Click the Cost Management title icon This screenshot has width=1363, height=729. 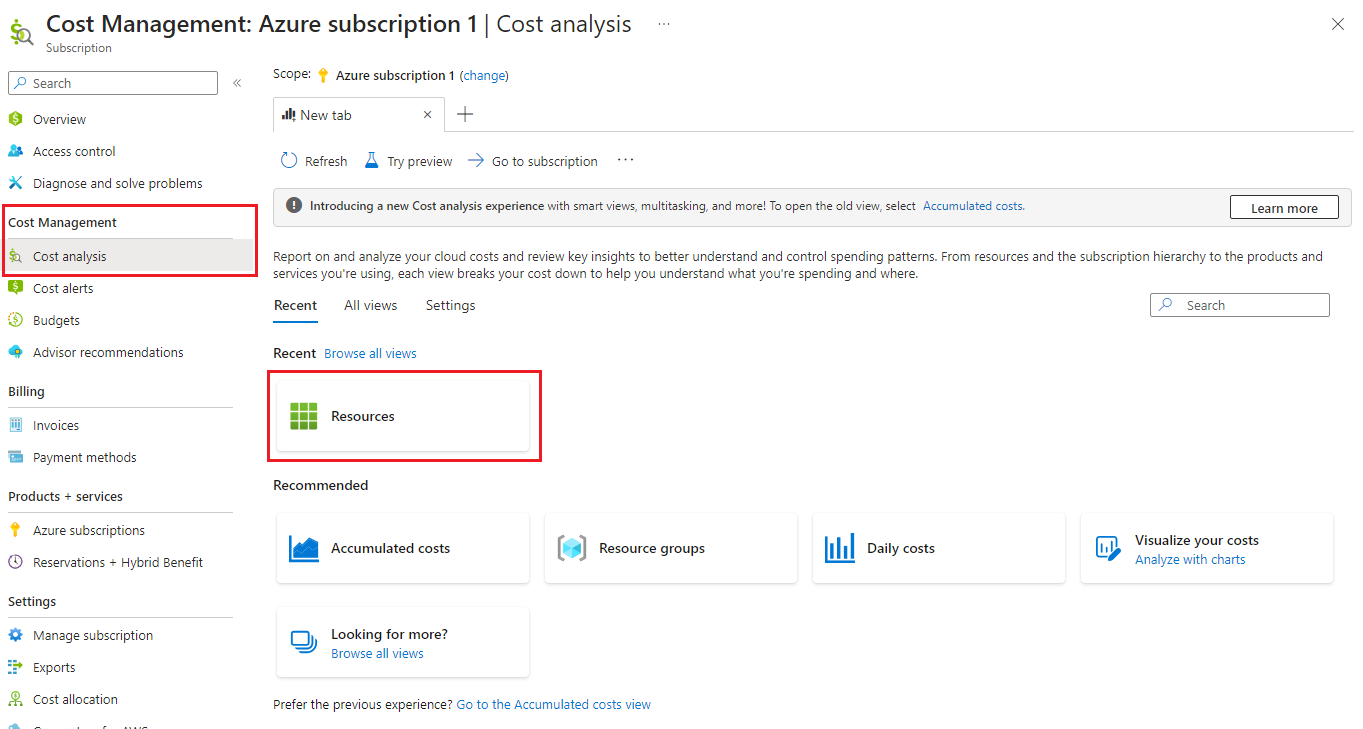click(21, 31)
